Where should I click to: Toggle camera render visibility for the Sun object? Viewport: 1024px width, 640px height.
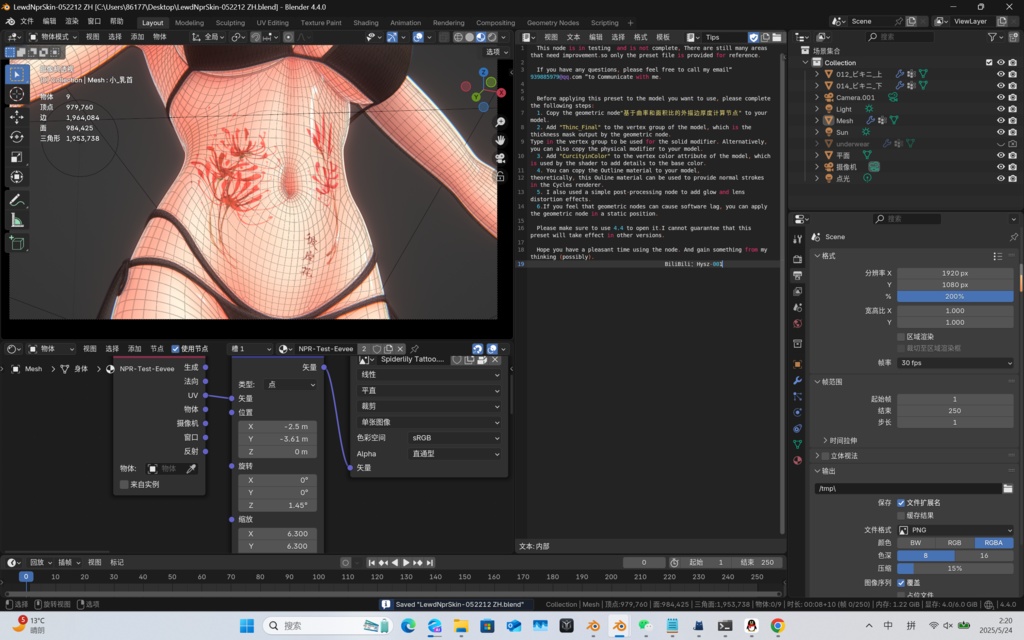tap(1011, 132)
